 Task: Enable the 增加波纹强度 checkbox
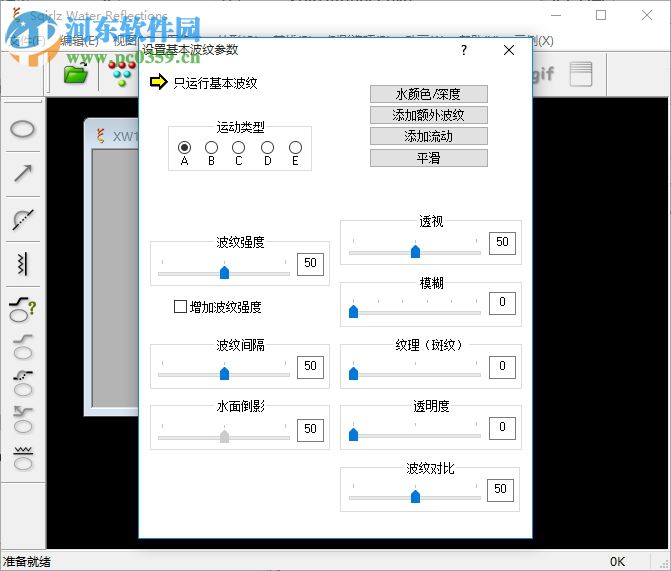coord(181,306)
